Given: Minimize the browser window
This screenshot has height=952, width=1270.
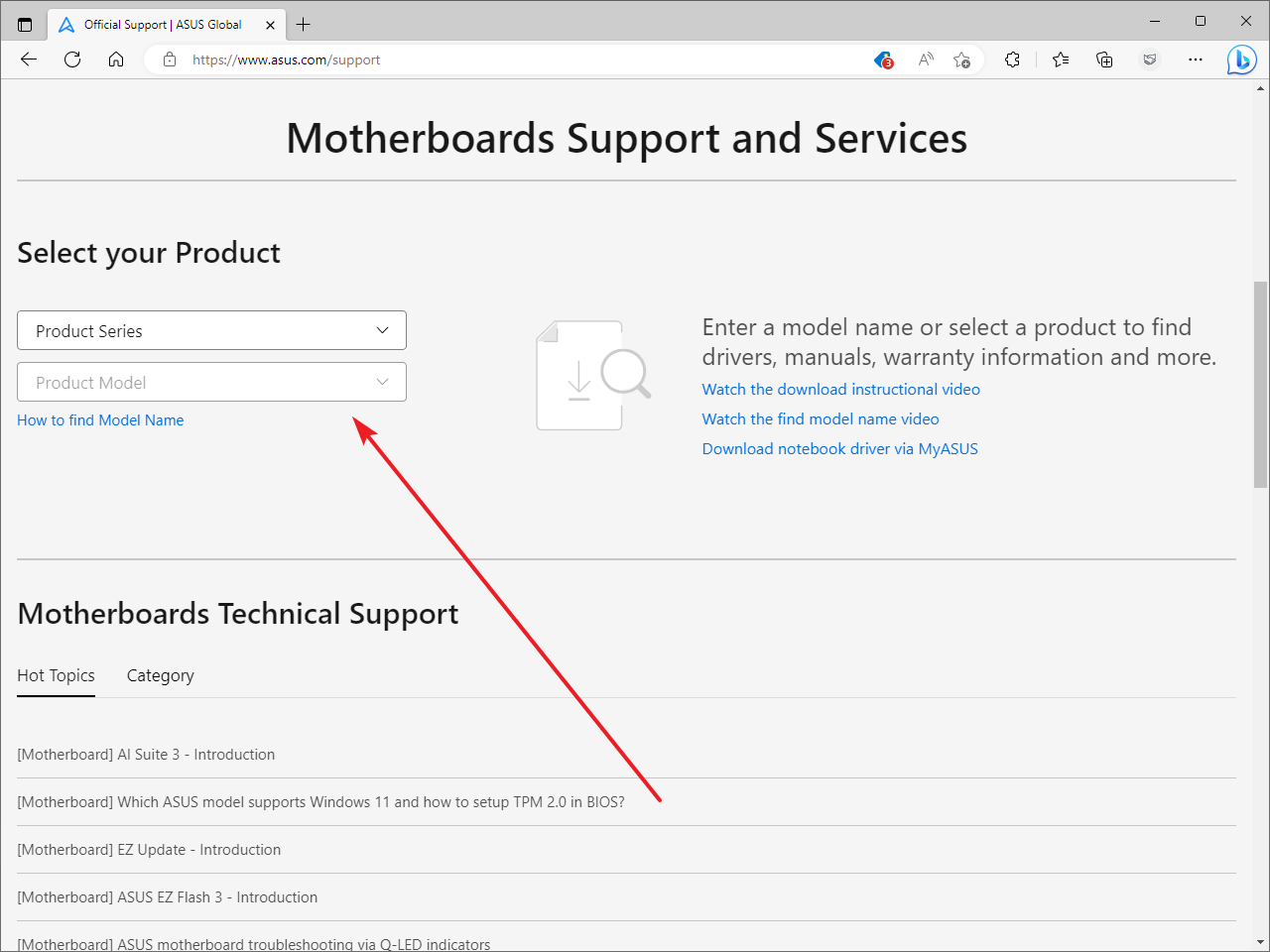Looking at the screenshot, I should tap(1155, 21).
